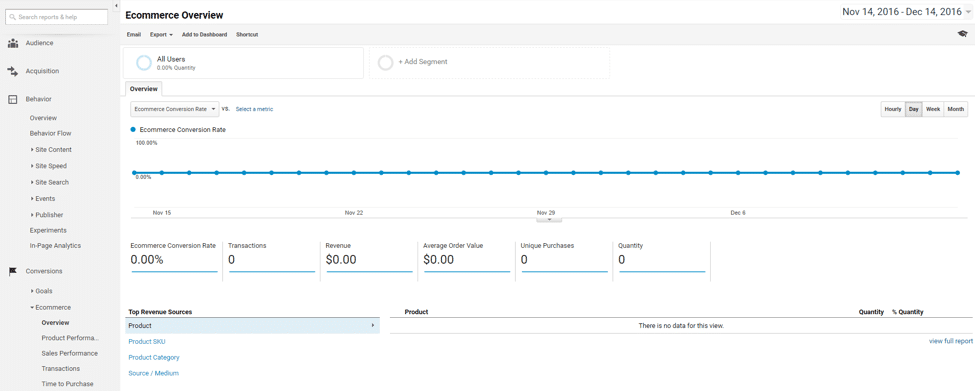This screenshot has width=975, height=391.
Task: Open the graduation cap education icon
Action: point(962,34)
